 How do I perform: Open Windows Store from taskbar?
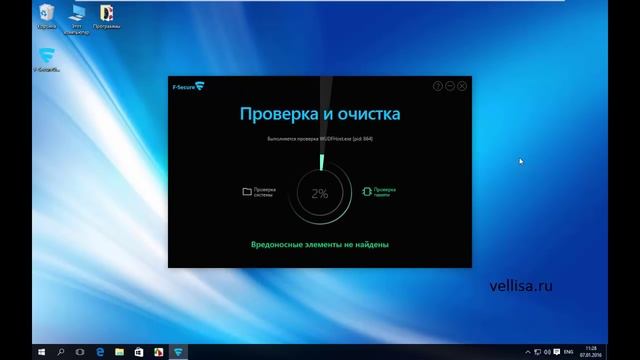tap(139, 352)
